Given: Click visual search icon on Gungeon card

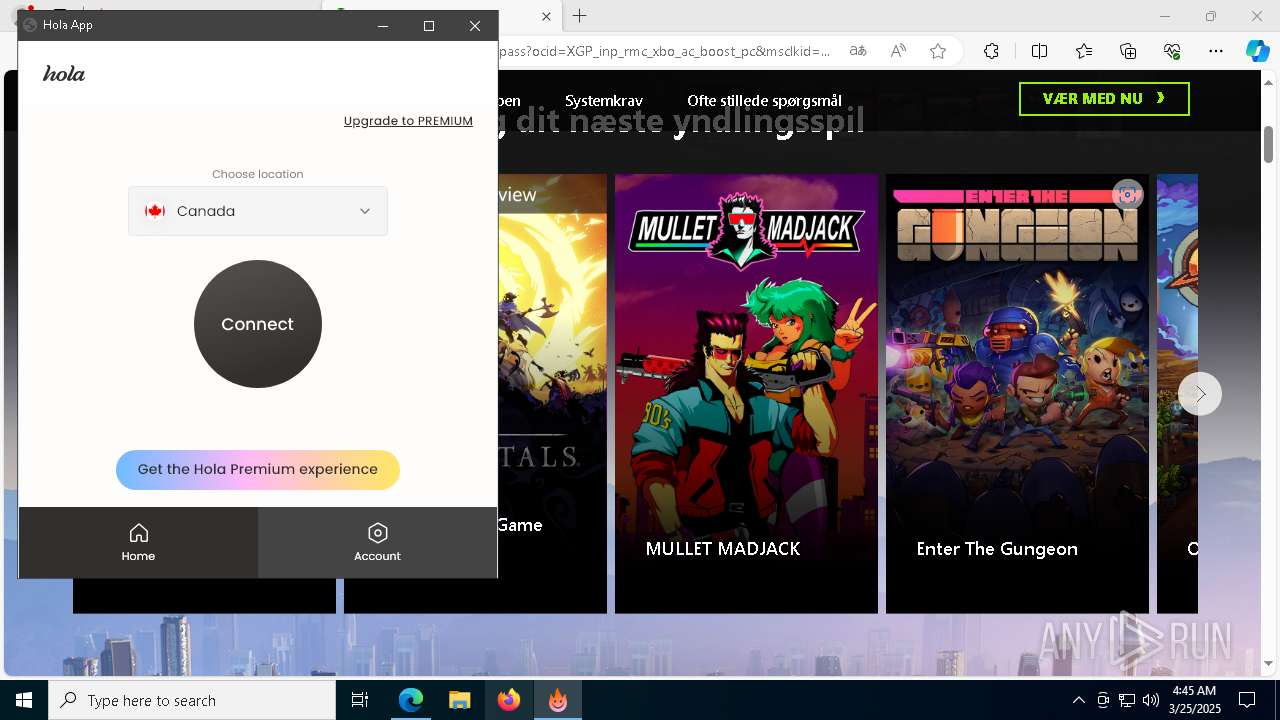Looking at the screenshot, I should pyautogui.click(x=1127, y=194).
